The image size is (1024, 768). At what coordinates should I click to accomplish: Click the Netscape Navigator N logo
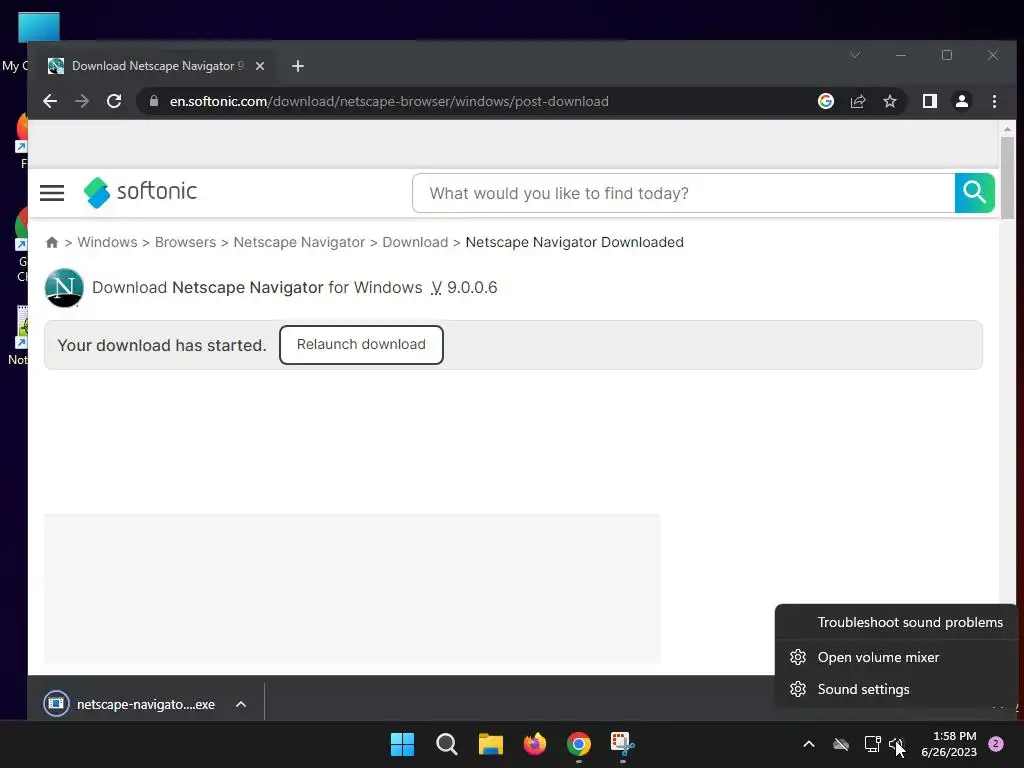tap(64, 287)
